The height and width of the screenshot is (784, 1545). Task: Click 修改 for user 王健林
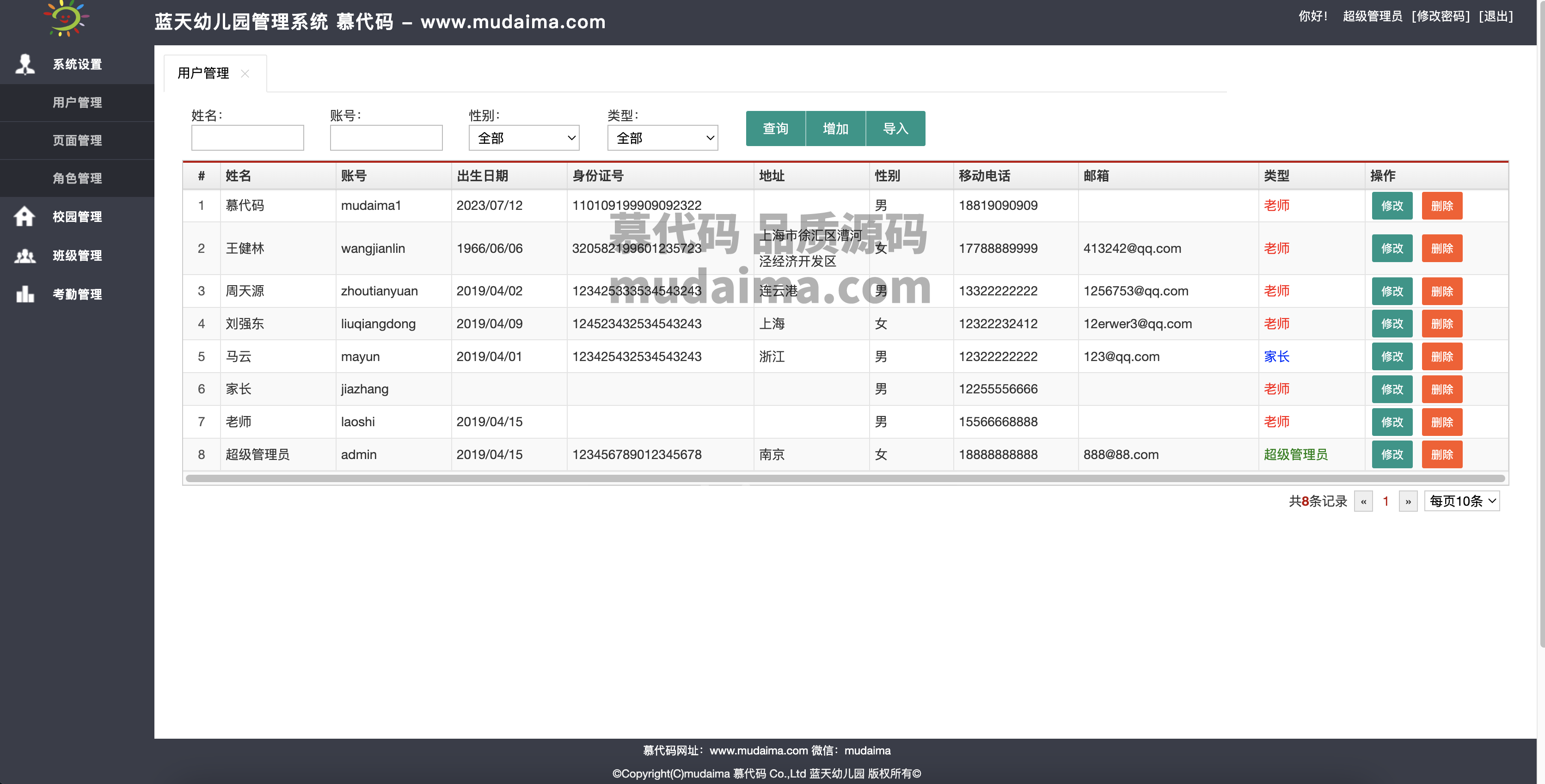click(1392, 248)
